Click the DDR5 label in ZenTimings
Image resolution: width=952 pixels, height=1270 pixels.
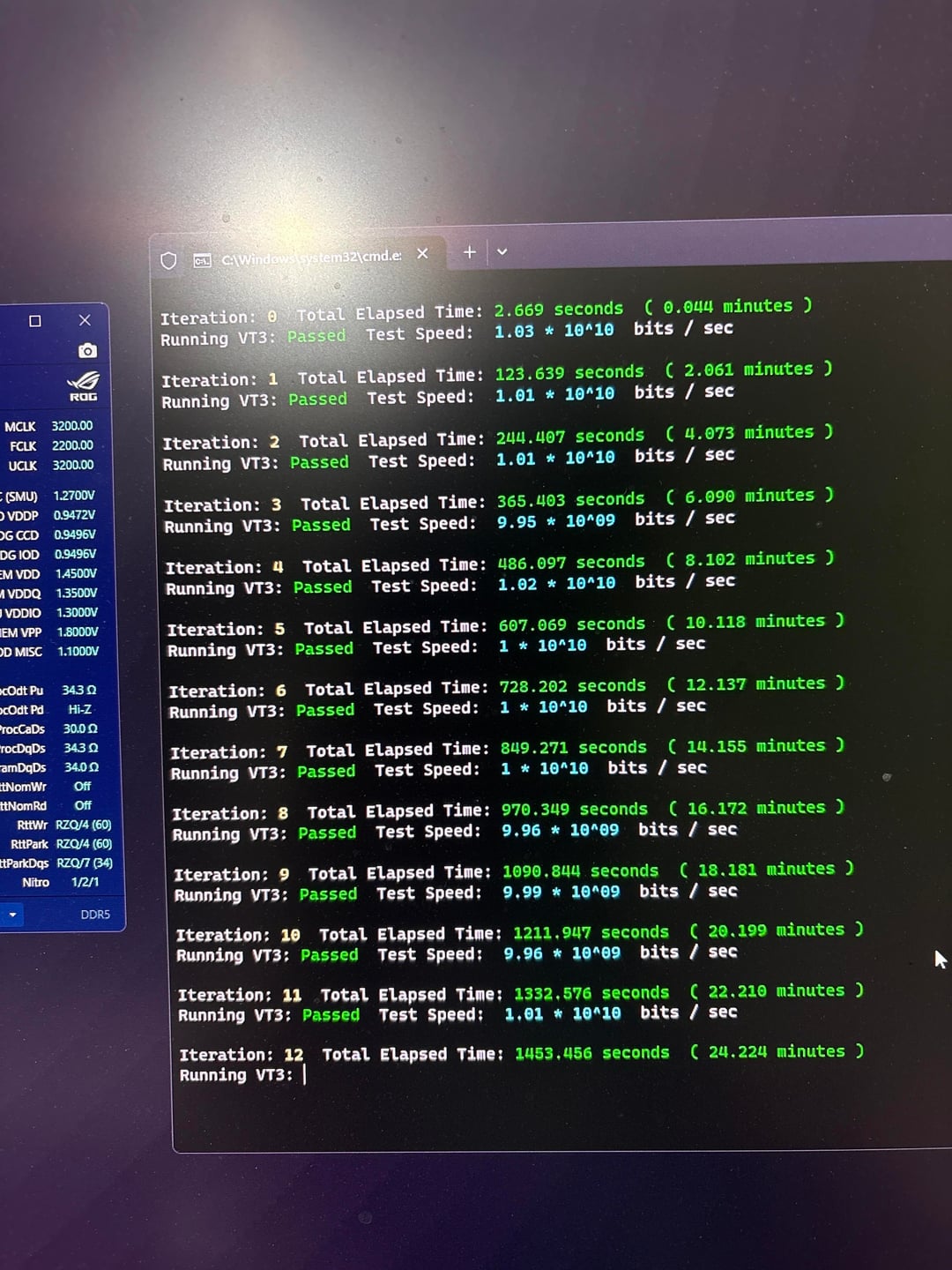95,915
